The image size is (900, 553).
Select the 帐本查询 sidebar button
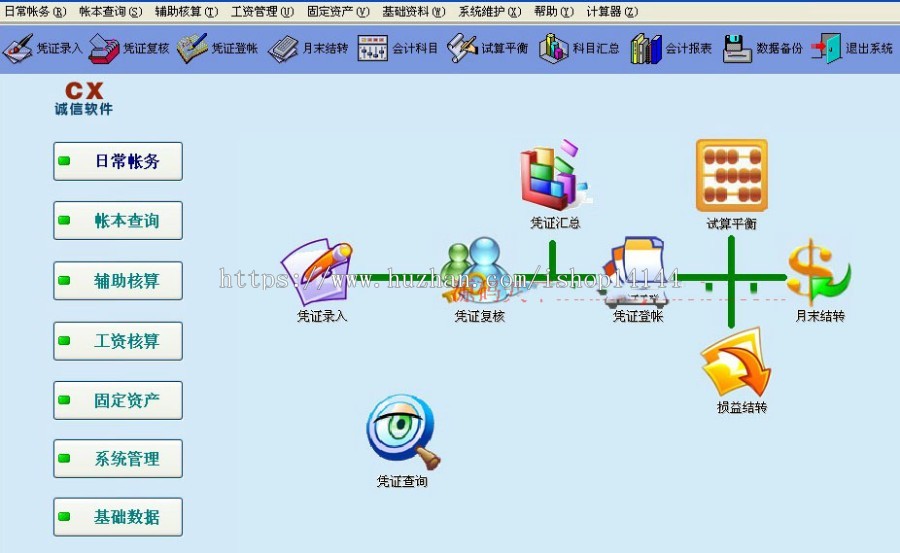tap(118, 221)
